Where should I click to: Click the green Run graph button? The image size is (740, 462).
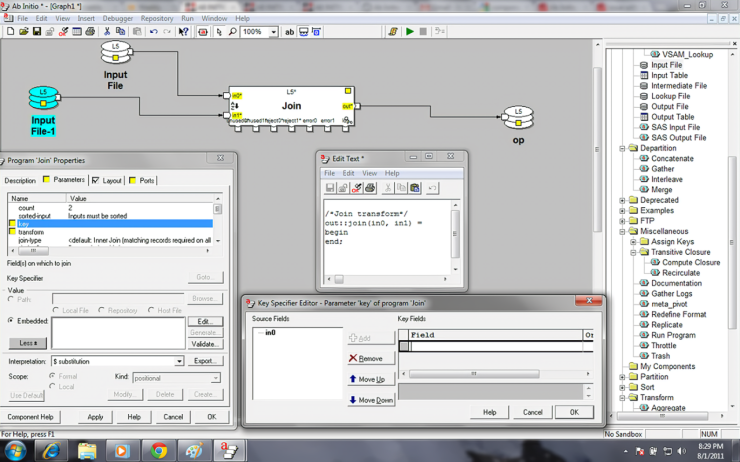[409, 32]
